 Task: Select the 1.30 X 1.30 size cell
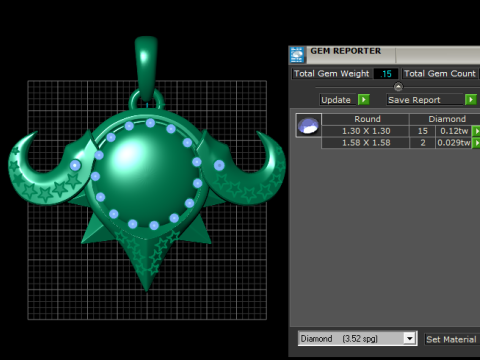366,131
